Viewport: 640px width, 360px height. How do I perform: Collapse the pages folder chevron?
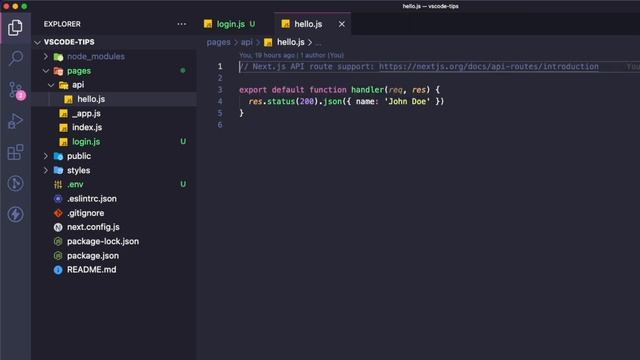(46, 71)
